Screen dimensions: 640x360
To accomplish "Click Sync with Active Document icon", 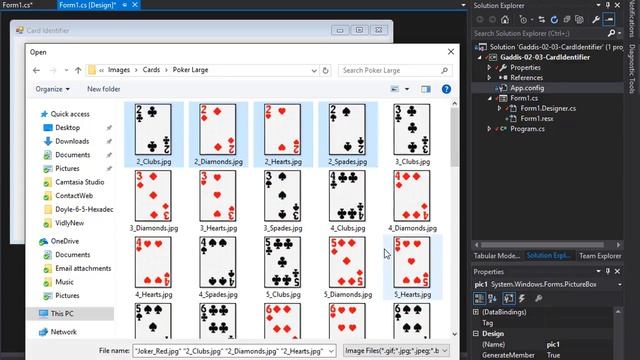I will (542, 20).
